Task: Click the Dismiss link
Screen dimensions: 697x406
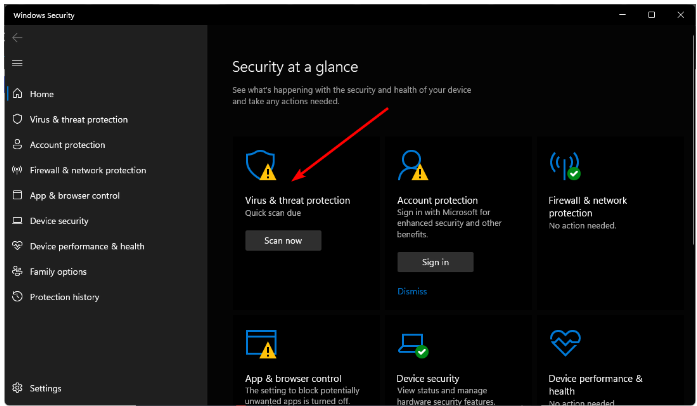Action: pyautogui.click(x=412, y=292)
